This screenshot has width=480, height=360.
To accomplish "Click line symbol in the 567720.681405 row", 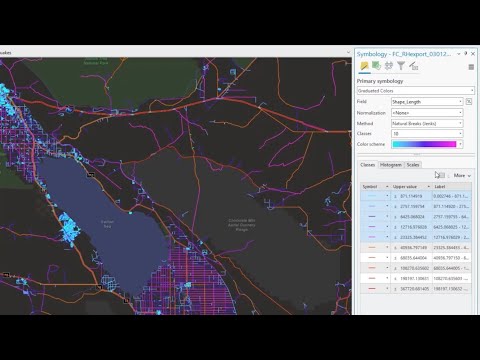I will pos(372,289).
